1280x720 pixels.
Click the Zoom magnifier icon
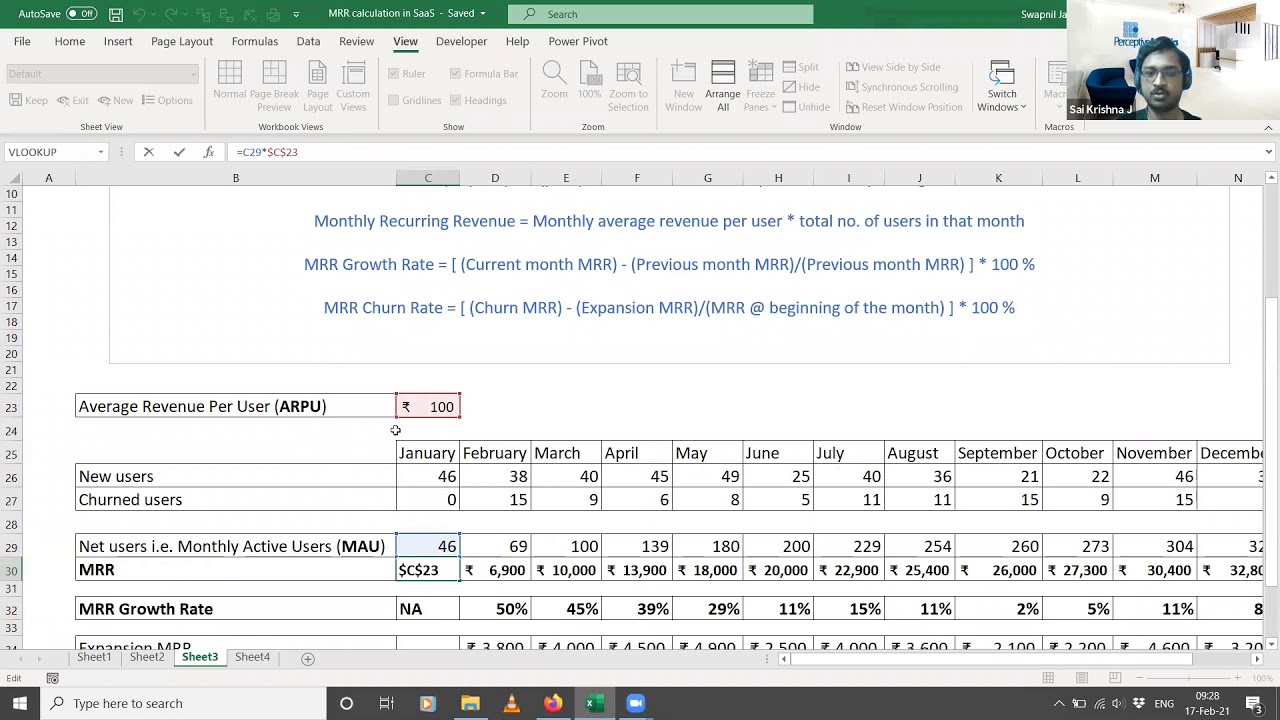click(554, 80)
